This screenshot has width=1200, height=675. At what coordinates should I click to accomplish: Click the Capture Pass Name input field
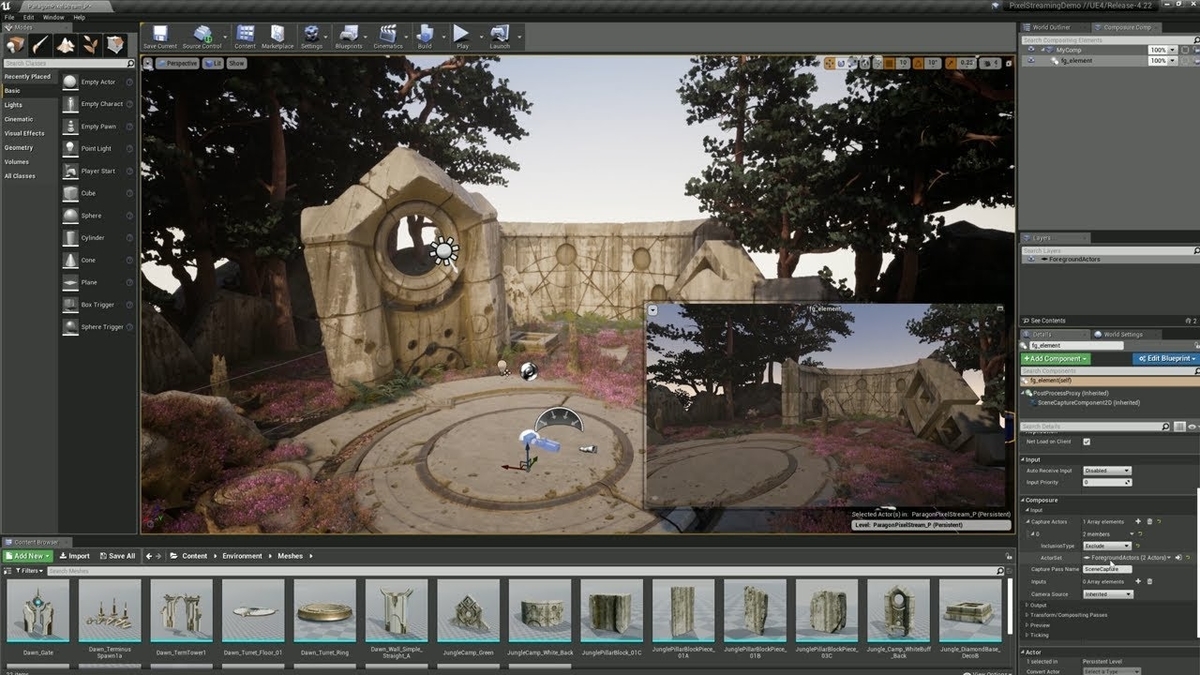click(1108, 569)
